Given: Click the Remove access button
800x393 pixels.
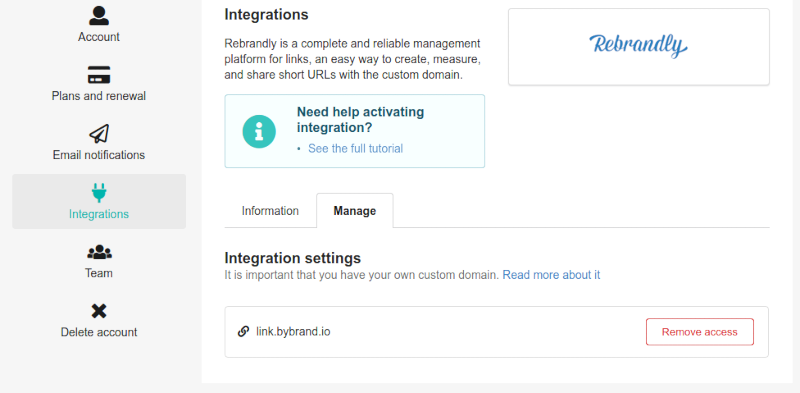Looking at the screenshot, I should [700, 332].
